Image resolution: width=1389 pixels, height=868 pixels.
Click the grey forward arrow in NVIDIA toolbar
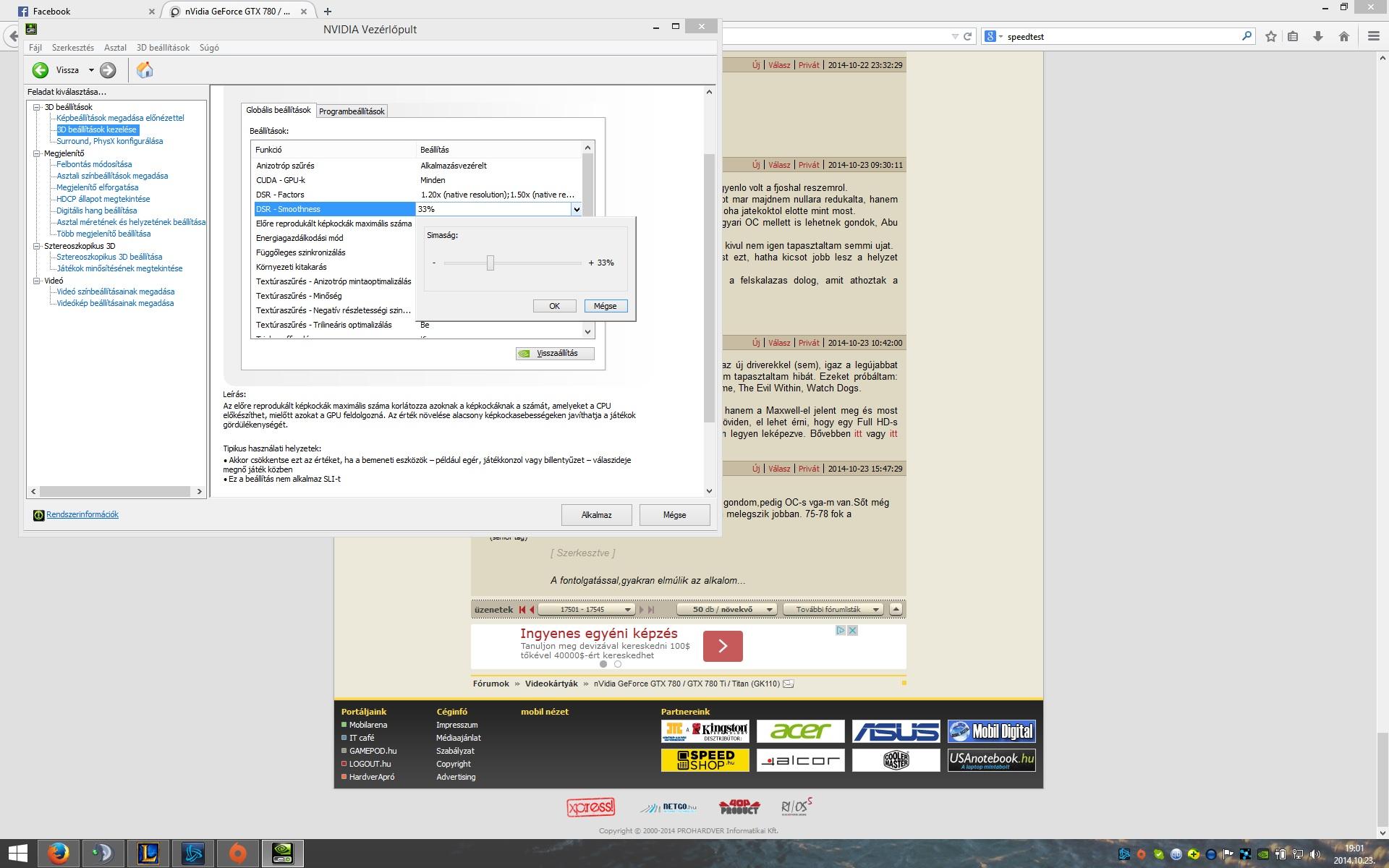pyautogui.click(x=108, y=70)
